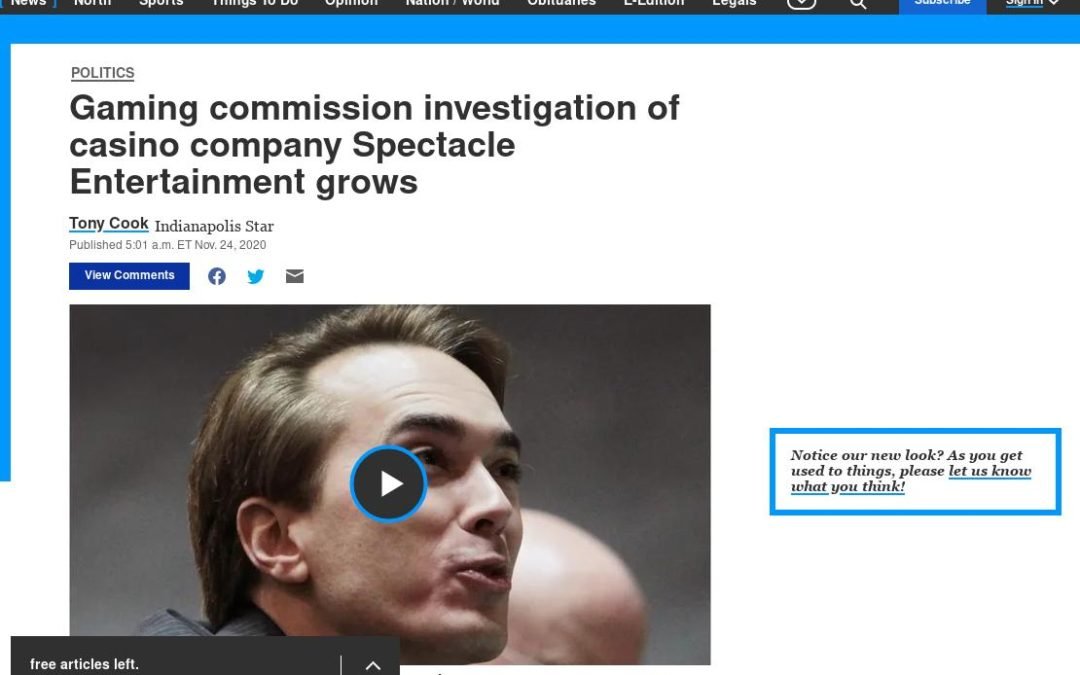Open the Opinion menu item

351,3
